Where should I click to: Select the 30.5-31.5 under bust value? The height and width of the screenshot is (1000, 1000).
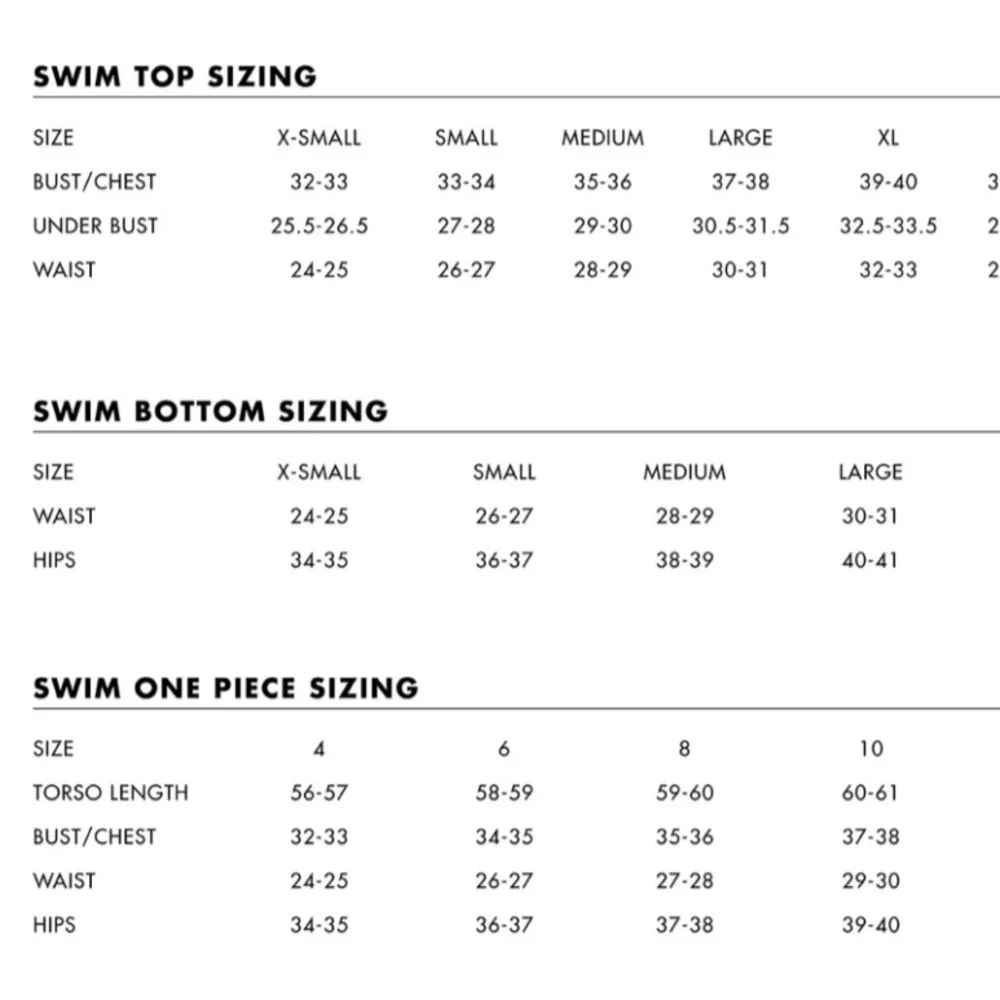tap(740, 226)
